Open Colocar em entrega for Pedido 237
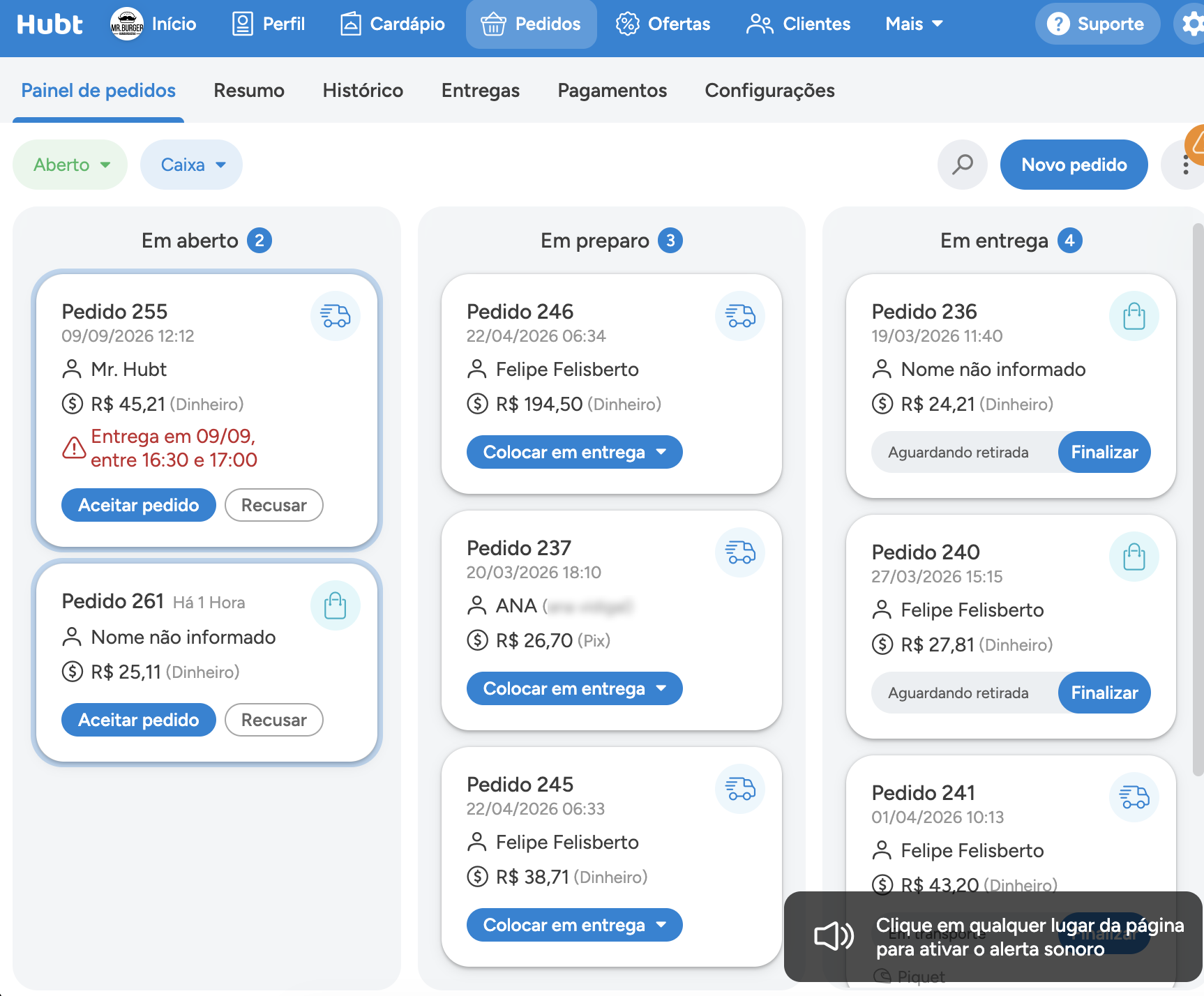The image size is (1204, 996). pos(575,688)
